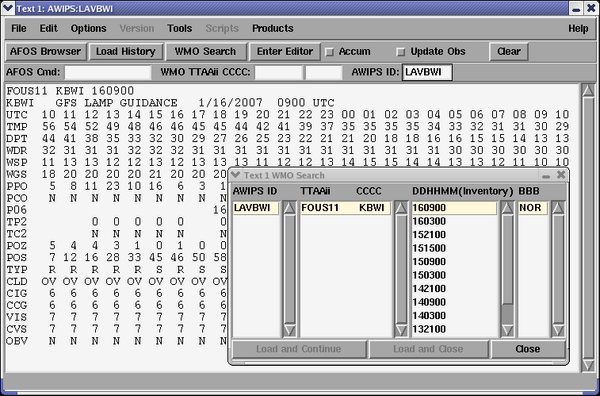
Task: Focus the WMO CCCC input field
Action: tap(324, 72)
